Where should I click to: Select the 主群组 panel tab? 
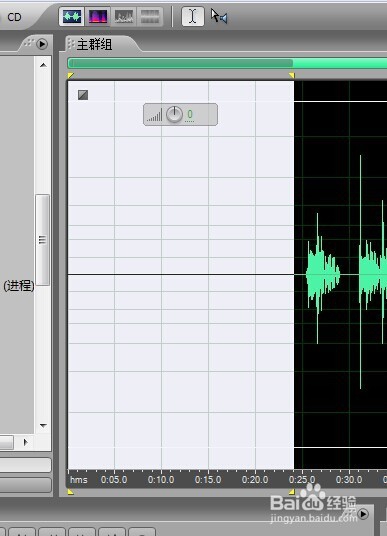[x=94, y=44]
